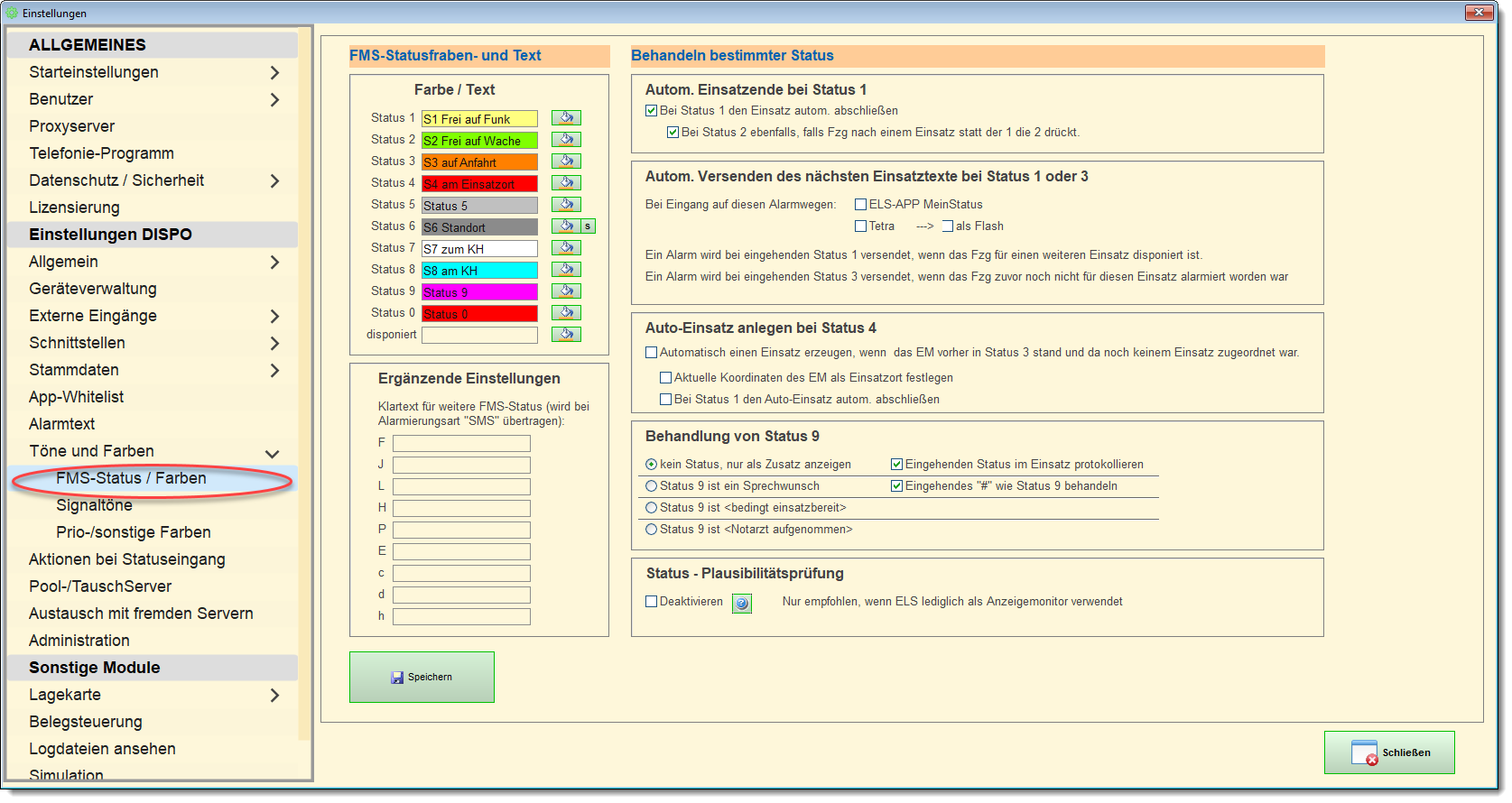Open the color picker for Status 8
This screenshot has height=803, width=1512.
point(566,270)
